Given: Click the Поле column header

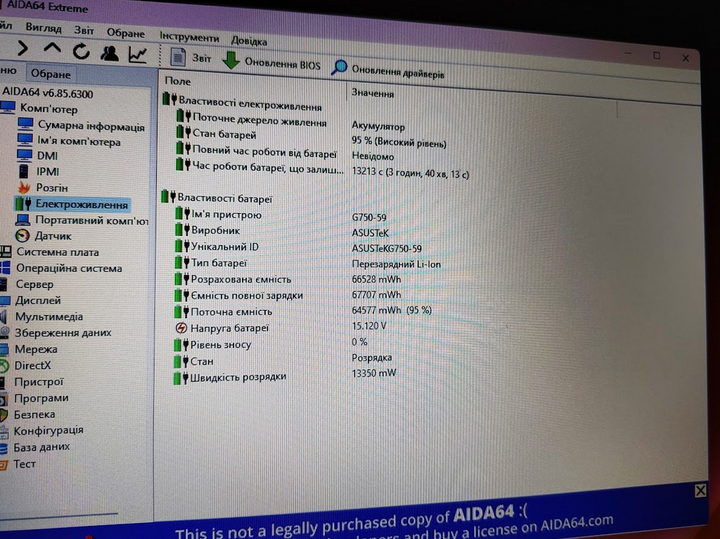Looking at the screenshot, I should 177,81.
